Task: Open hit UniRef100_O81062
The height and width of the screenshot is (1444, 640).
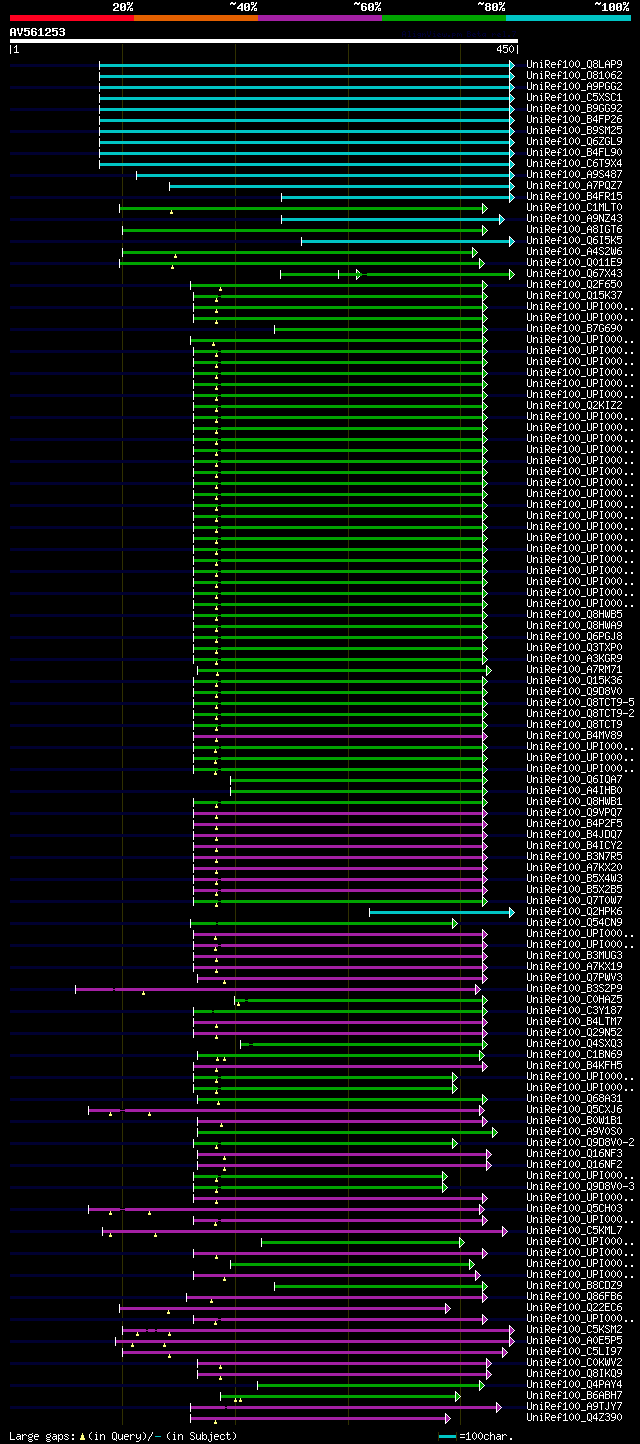Action: pyautogui.click(x=574, y=76)
